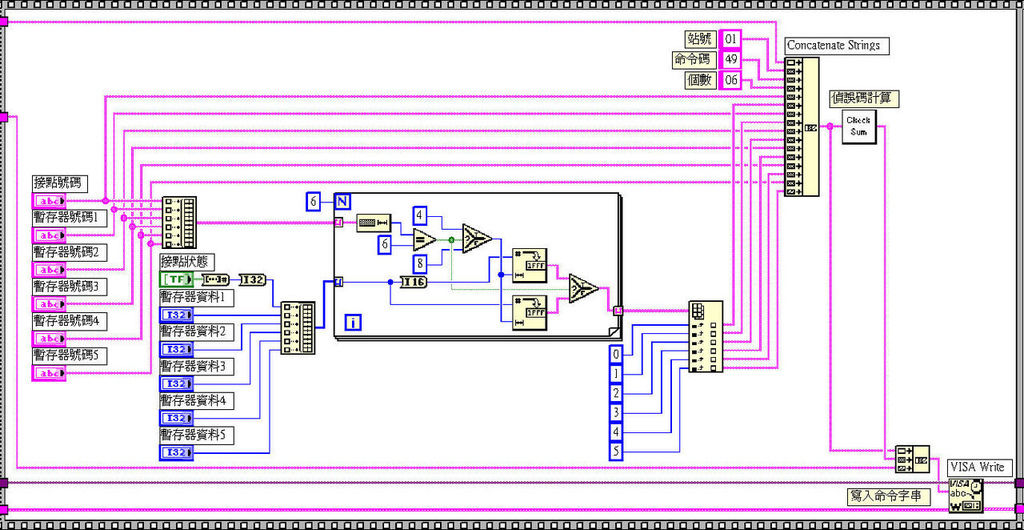This screenshot has width=1024, height=530.
Task: Select the 暫存器資料2 I32 terminal
Action: (x=176, y=349)
